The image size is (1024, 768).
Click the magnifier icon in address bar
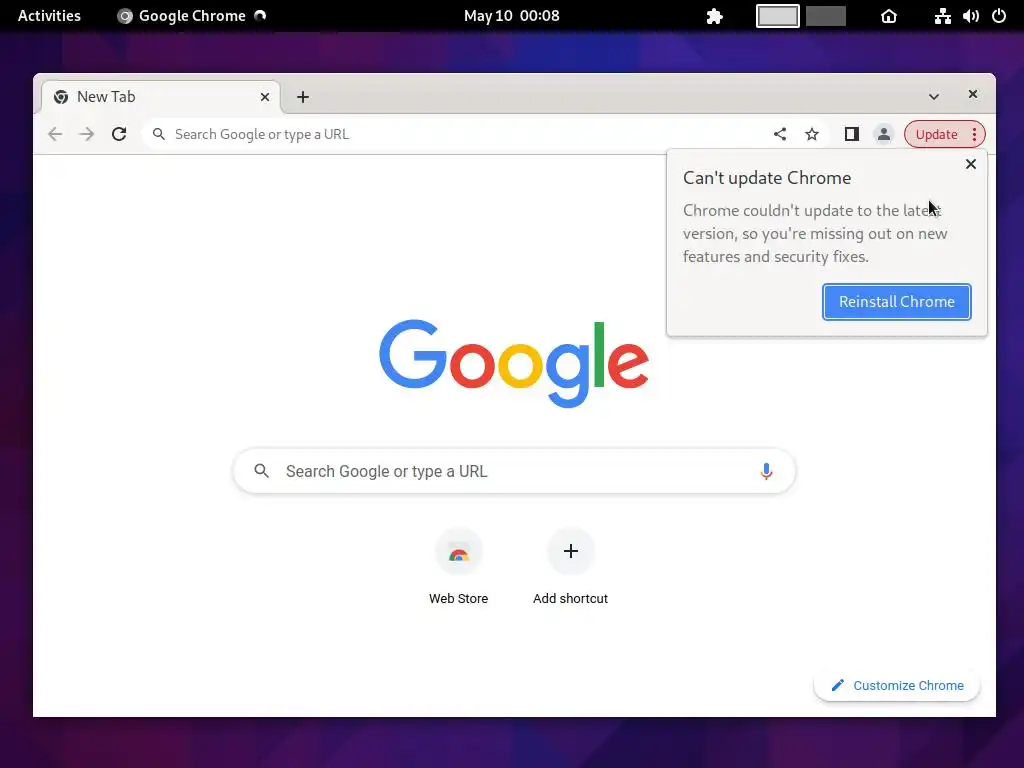click(x=159, y=135)
